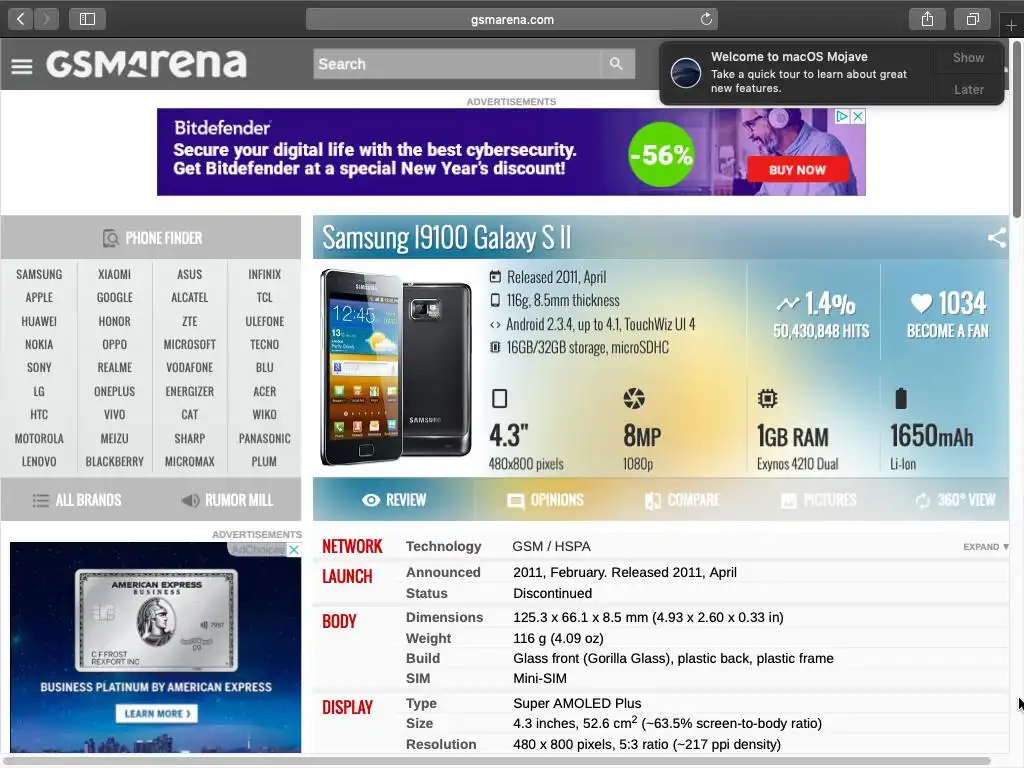Viewport: 1024px width, 768px height.
Task: Open Safari's share sheet icon
Action: [927, 19]
